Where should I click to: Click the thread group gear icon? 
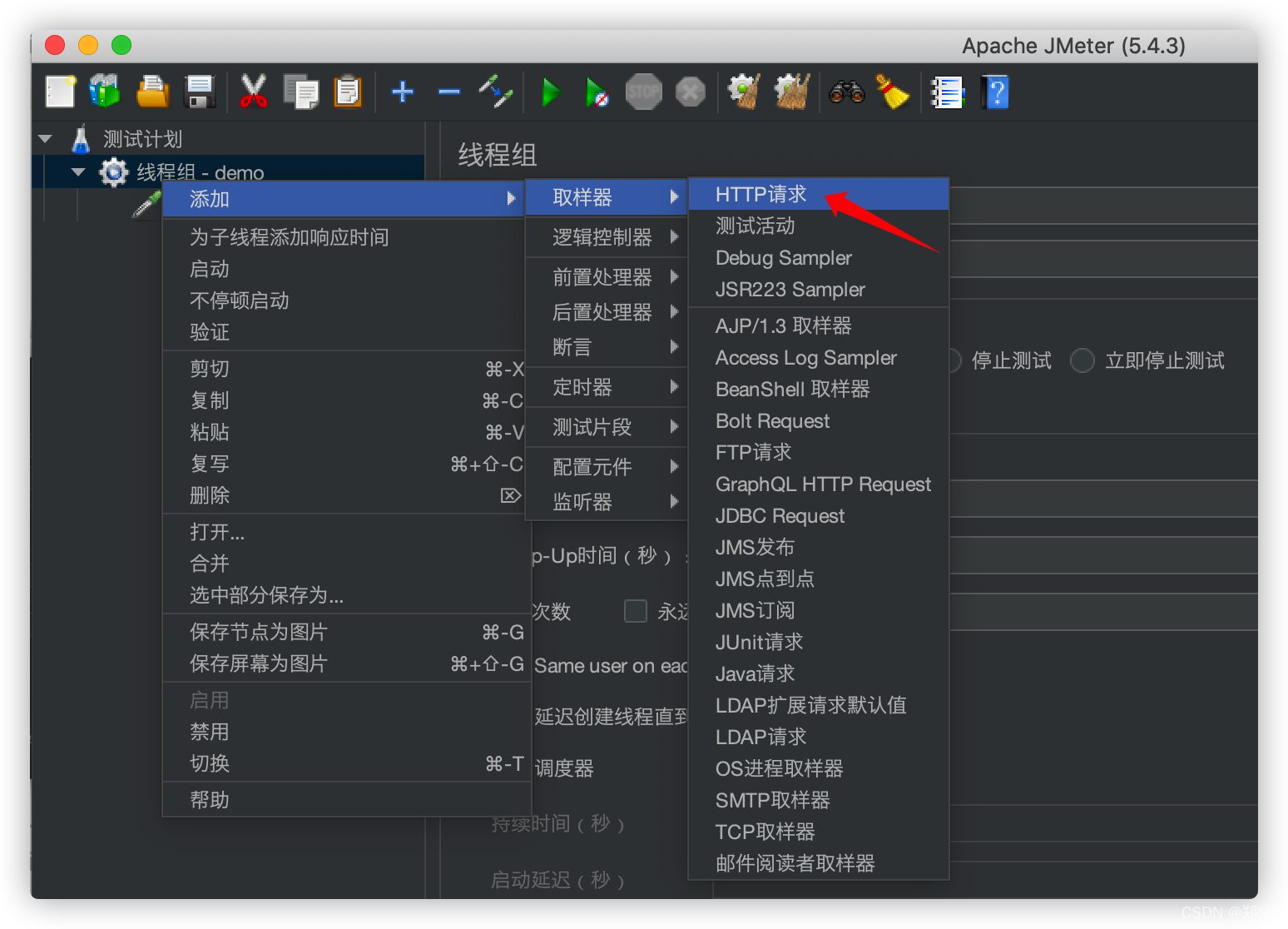[x=113, y=172]
